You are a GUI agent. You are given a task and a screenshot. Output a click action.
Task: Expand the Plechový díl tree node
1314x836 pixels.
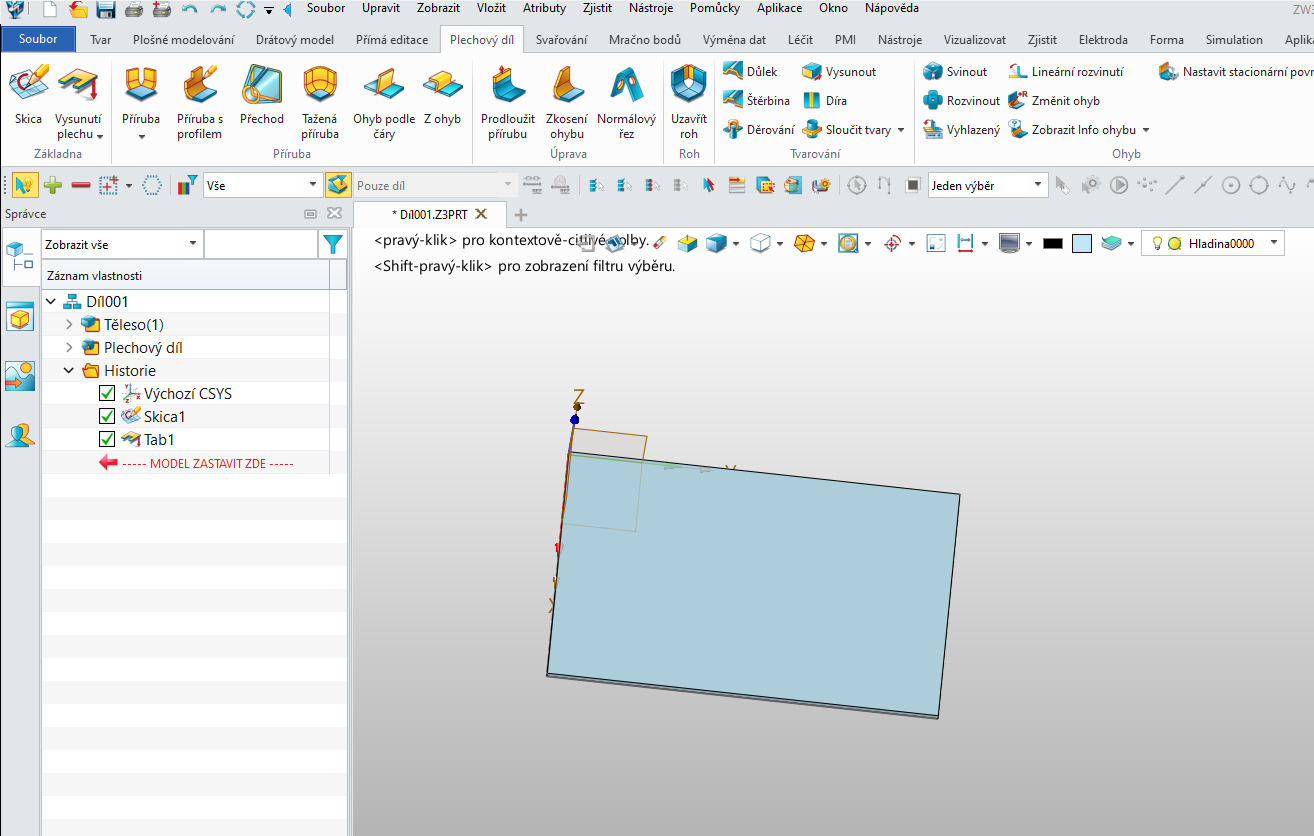click(69, 348)
